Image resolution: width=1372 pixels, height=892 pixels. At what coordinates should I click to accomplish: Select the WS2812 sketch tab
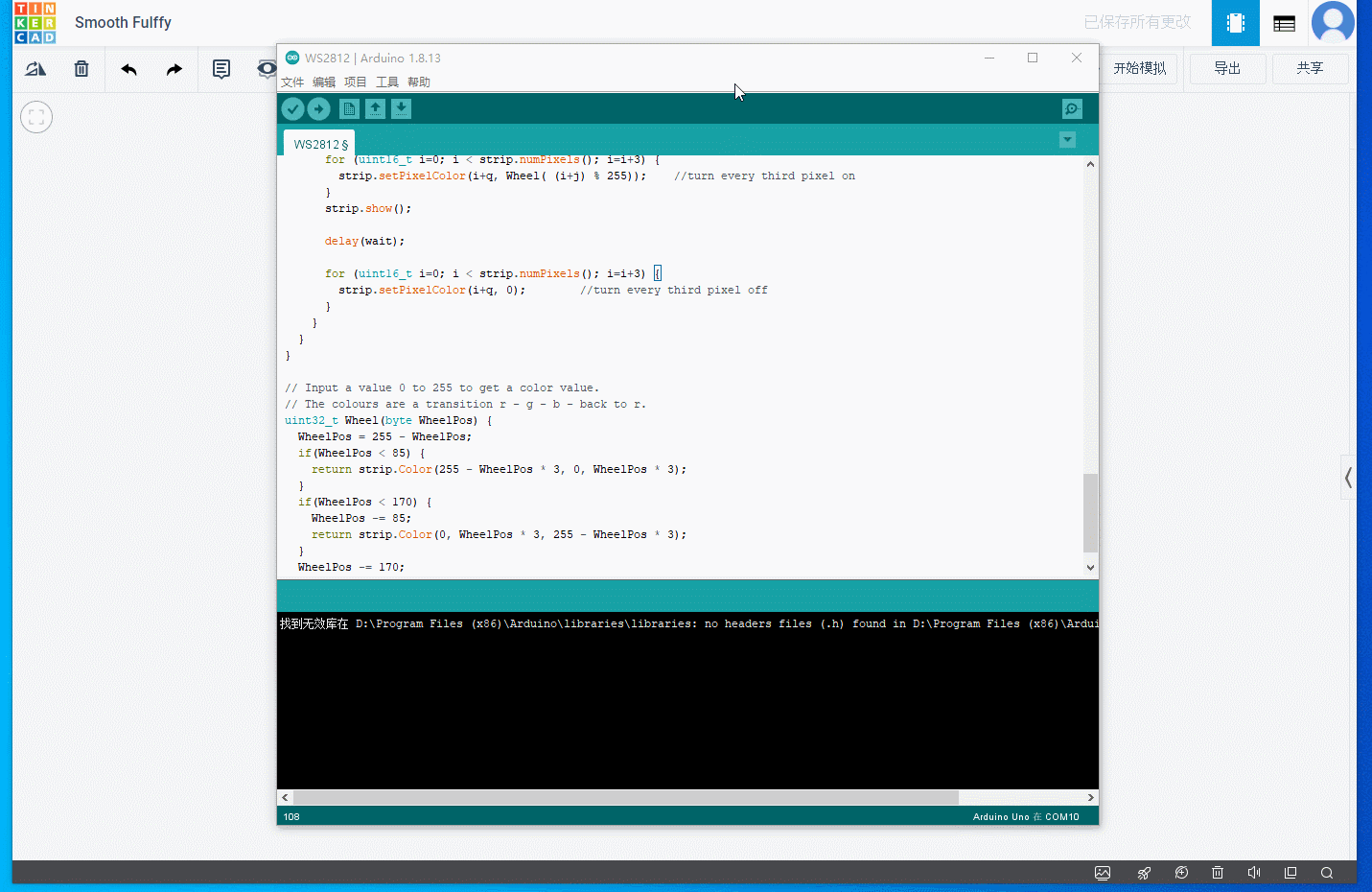[x=320, y=144]
